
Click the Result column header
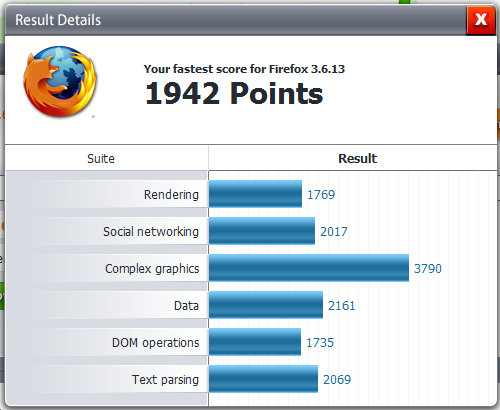[357, 158]
